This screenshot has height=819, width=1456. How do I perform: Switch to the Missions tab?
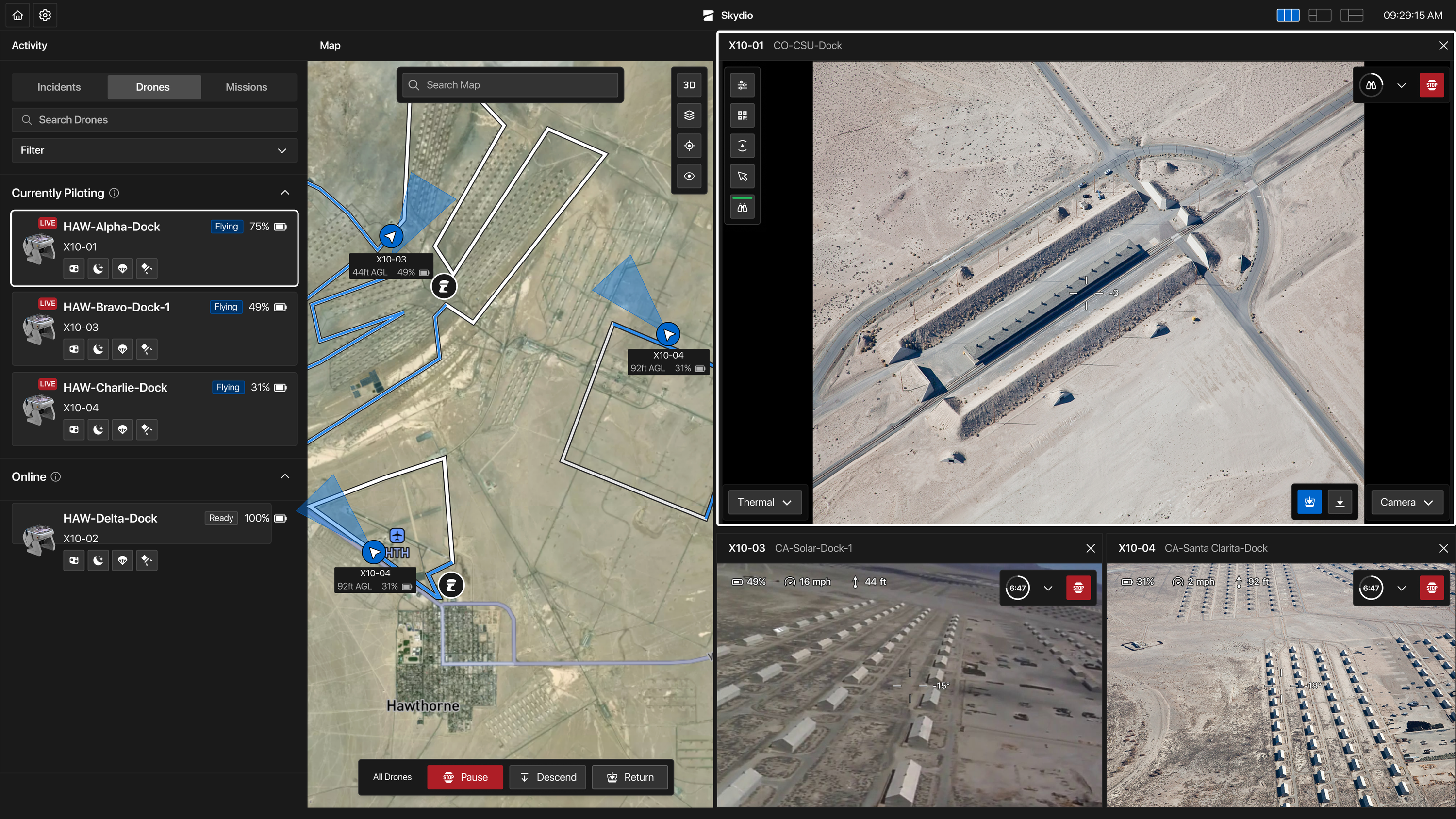click(x=246, y=87)
